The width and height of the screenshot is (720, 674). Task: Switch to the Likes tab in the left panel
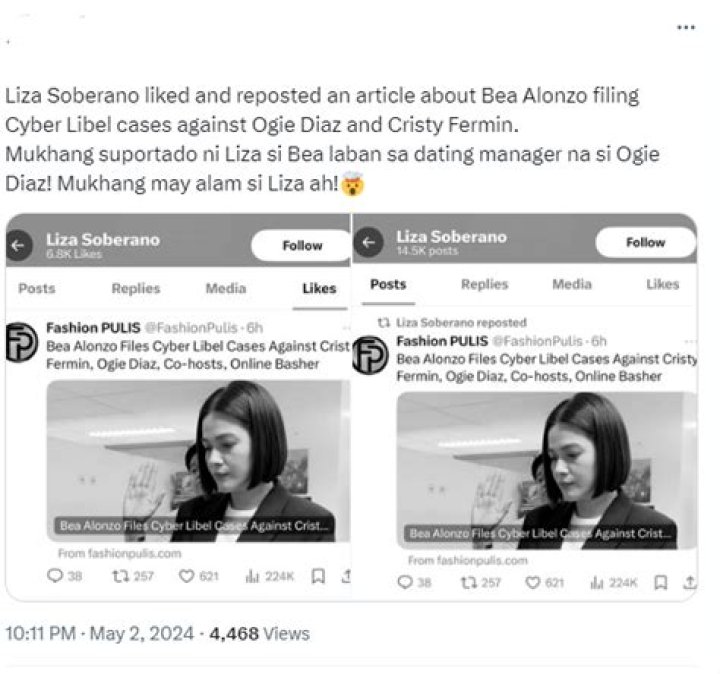319,289
